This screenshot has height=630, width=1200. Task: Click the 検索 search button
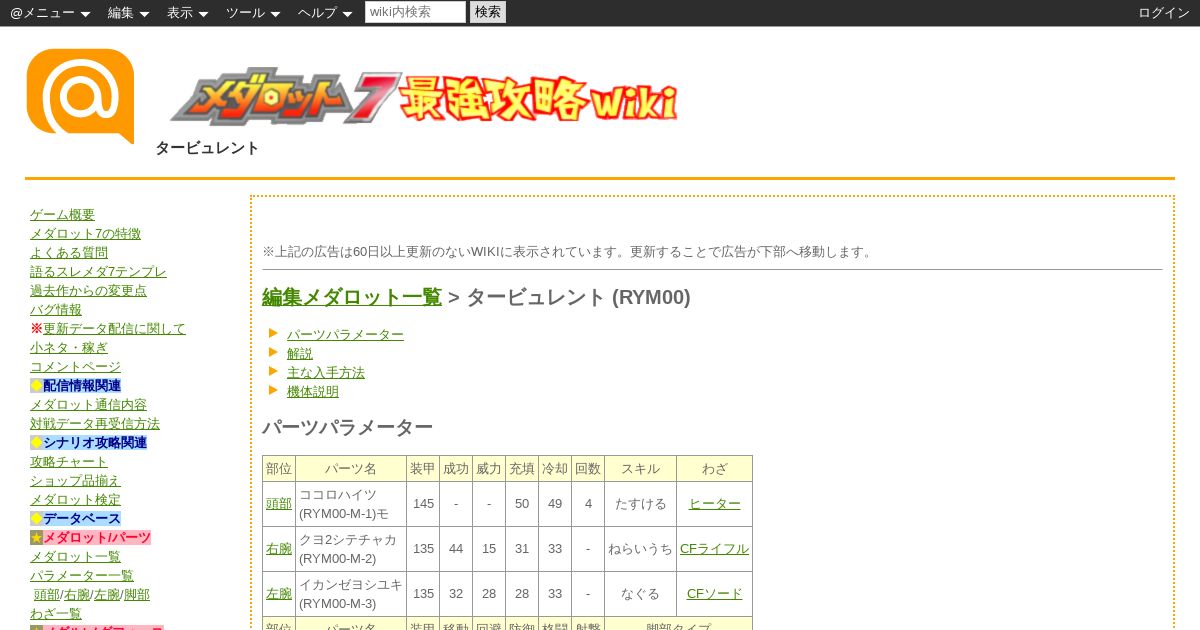(x=488, y=12)
